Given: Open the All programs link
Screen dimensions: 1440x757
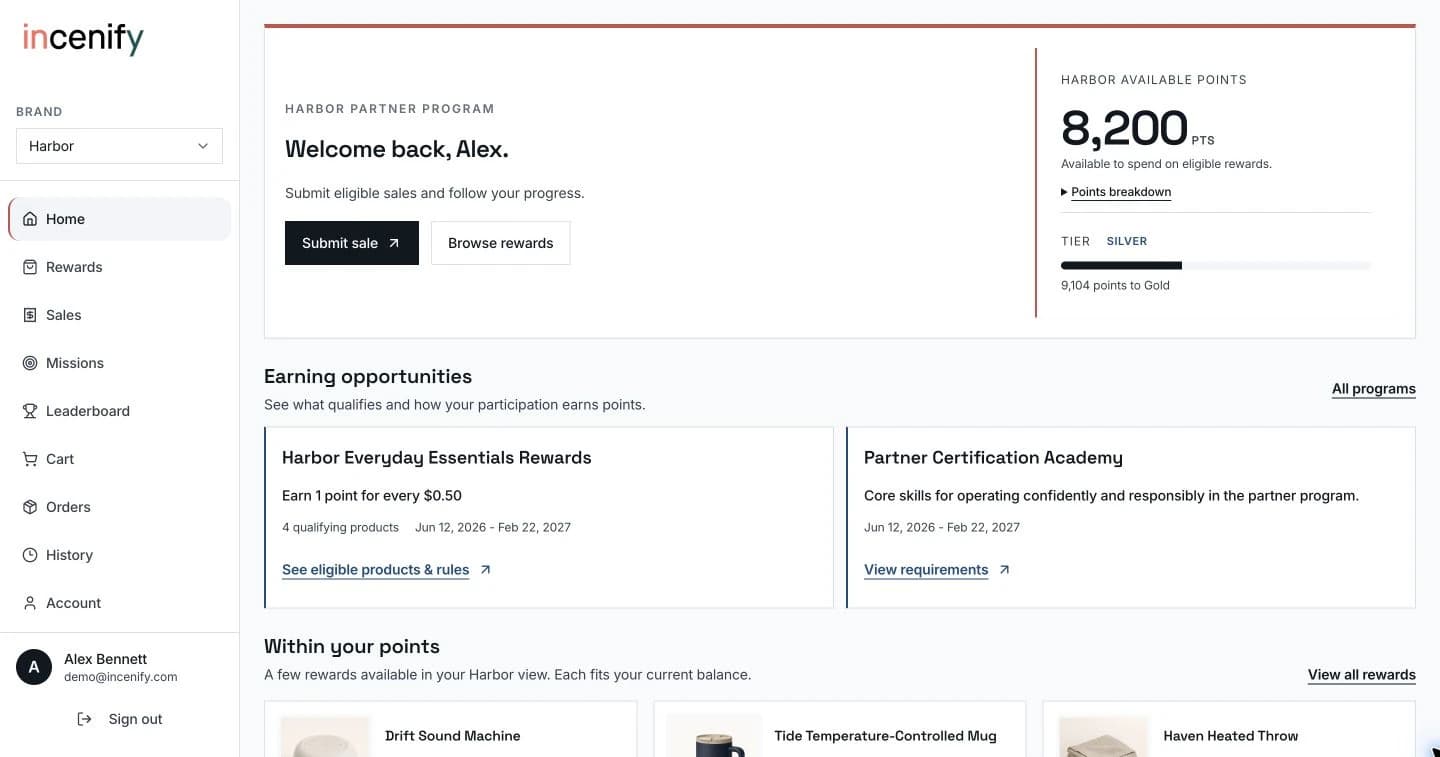Looking at the screenshot, I should pyautogui.click(x=1373, y=389).
